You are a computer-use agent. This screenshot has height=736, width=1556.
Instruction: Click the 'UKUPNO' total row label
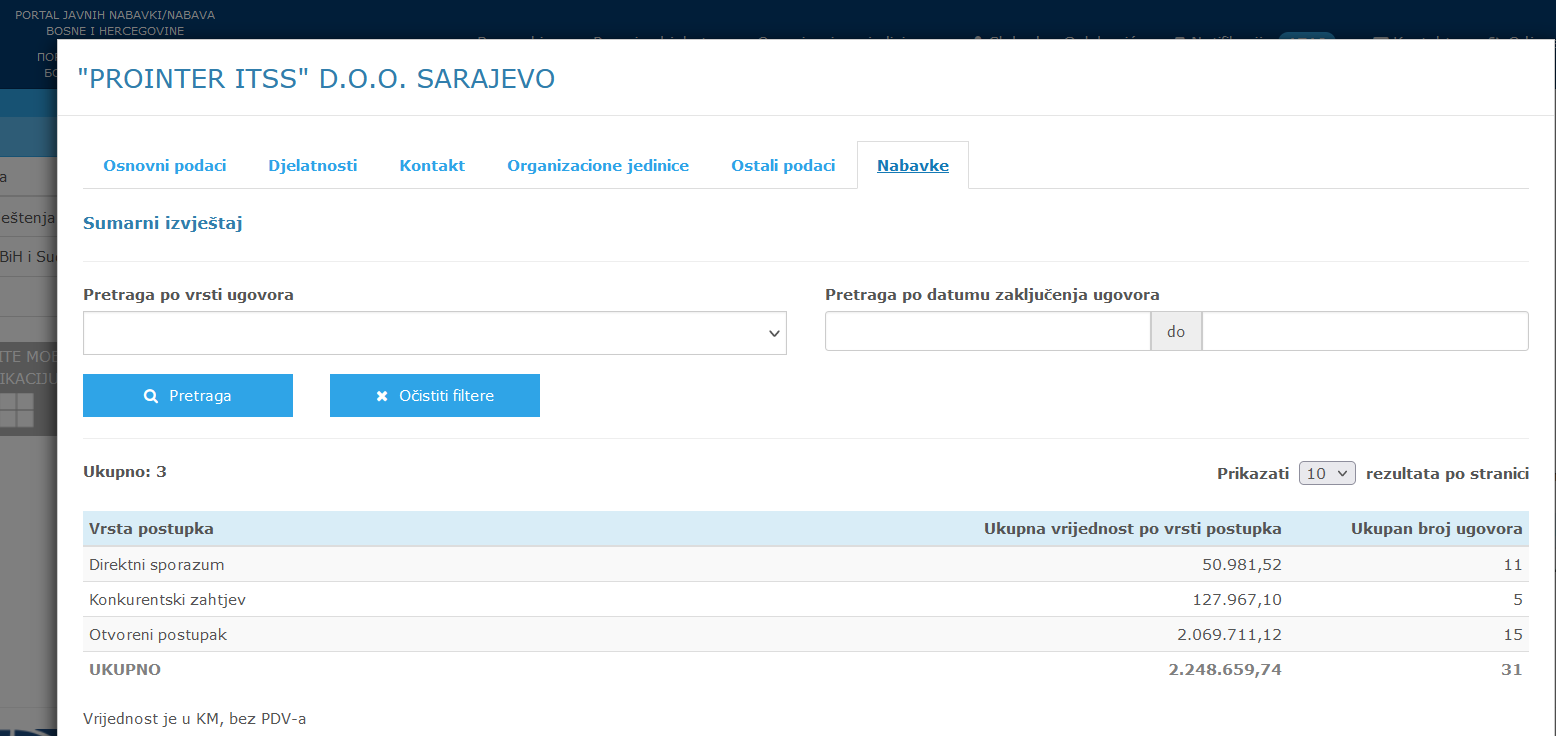(x=125, y=669)
